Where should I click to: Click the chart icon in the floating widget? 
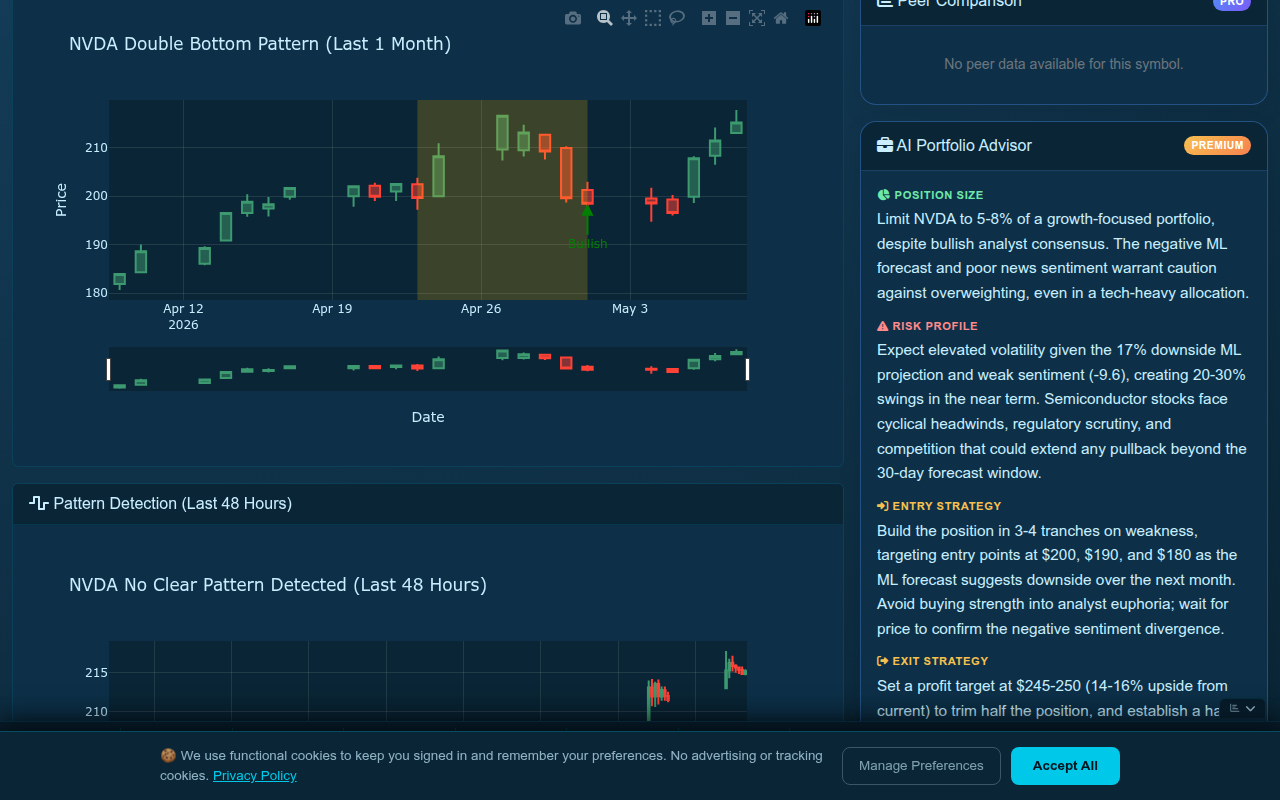pyautogui.click(x=1235, y=708)
